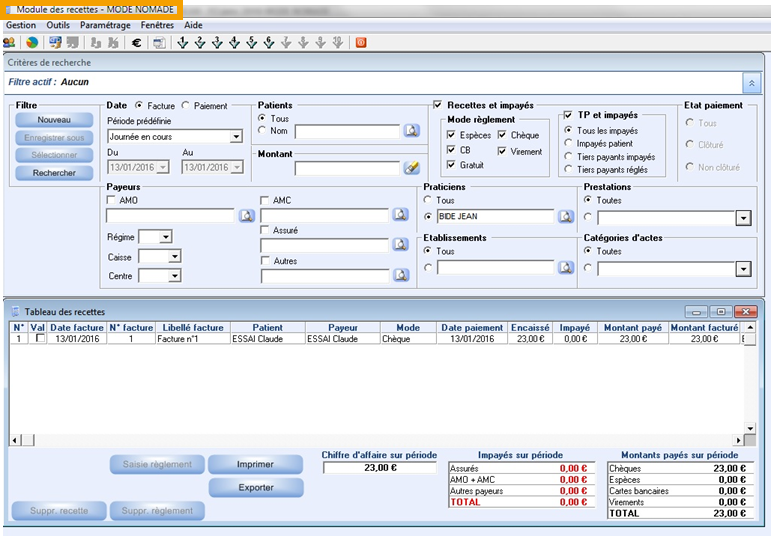This screenshot has width=771, height=536.
Task: Click the patients group icon in toolbar
Action: pos(9,43)
